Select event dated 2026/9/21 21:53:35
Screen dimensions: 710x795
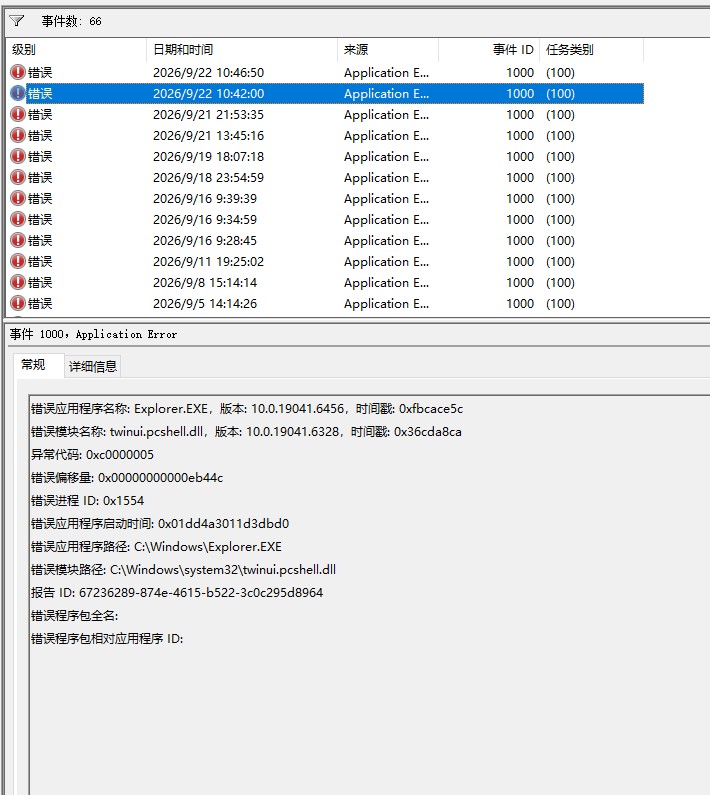(325, 115)
